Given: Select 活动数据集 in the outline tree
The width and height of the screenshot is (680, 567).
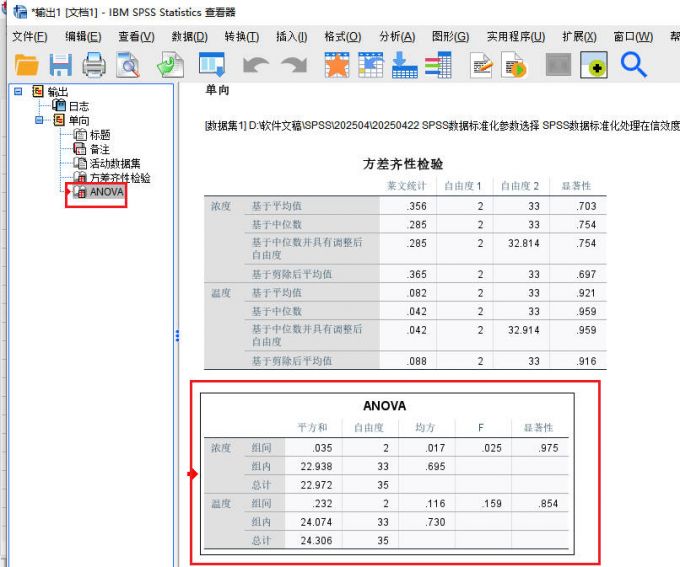Looking at the screenshot, I should click(115, 163).
